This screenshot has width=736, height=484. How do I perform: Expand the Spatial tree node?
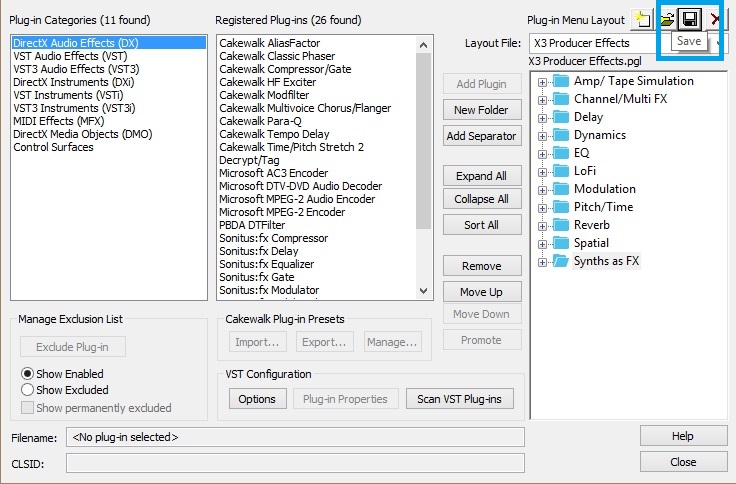tap(542, 244)
